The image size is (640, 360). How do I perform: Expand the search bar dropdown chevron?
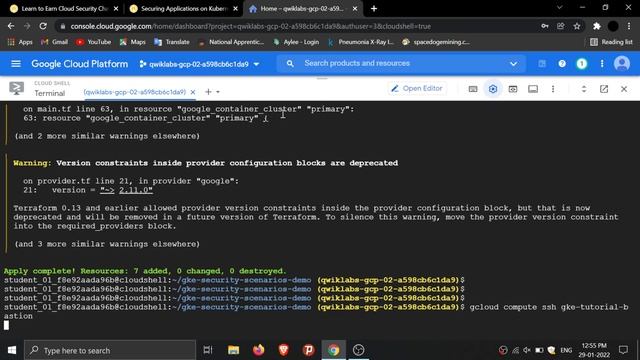point(513,64)
